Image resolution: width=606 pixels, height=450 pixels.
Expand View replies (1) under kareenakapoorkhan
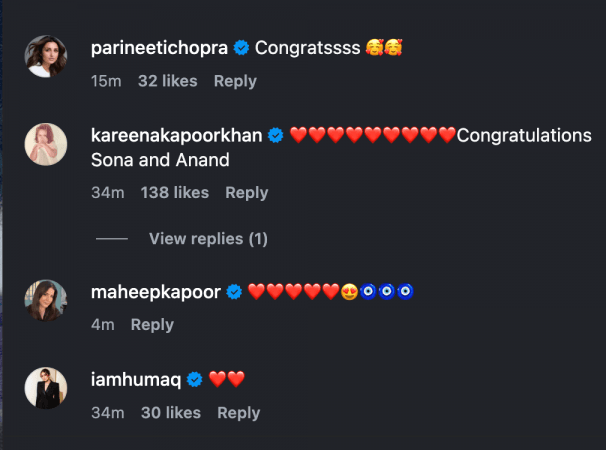click(208, 239)
